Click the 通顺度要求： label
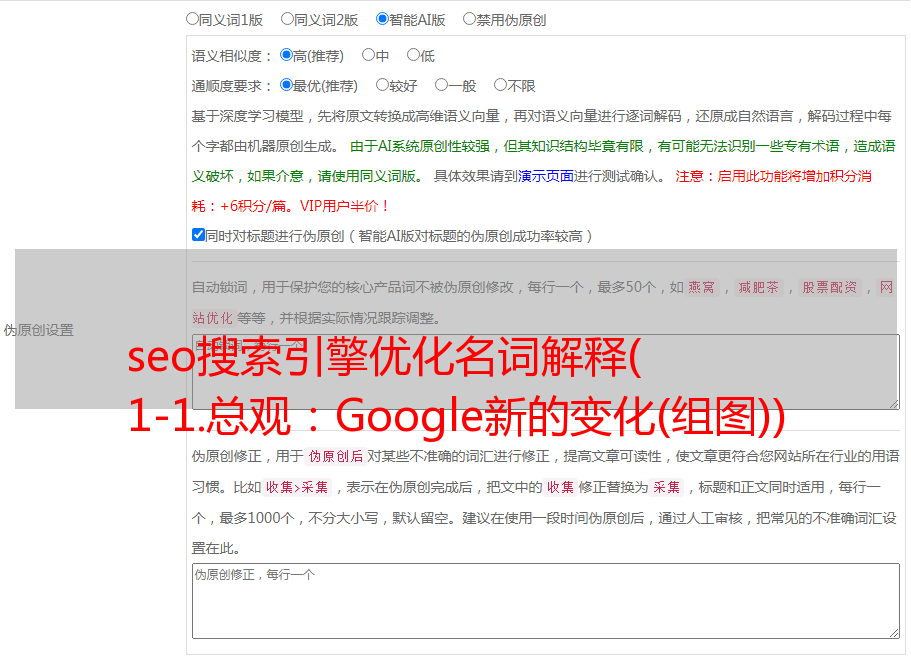This screenshot has height=658, width=911. [232, 86]
